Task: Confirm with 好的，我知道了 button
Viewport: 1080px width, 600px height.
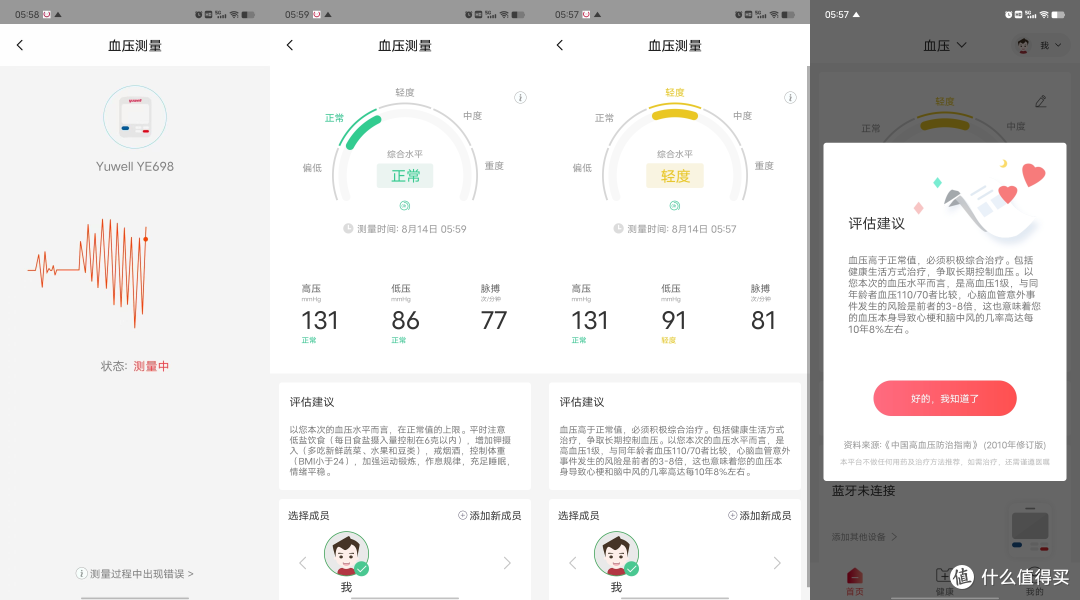Action: [945, 398]
